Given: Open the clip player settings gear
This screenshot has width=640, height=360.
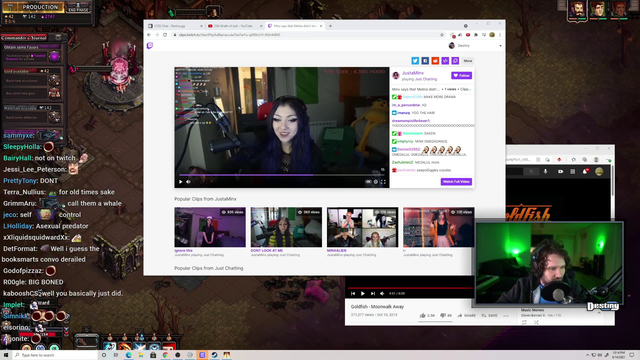Looking at the screenshot, I should click(376, 182).
